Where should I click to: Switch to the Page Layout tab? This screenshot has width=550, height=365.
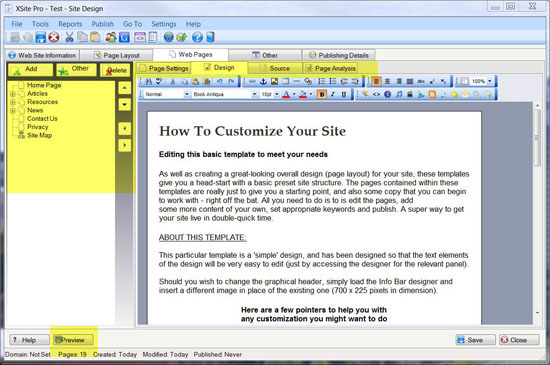[117, 55]
